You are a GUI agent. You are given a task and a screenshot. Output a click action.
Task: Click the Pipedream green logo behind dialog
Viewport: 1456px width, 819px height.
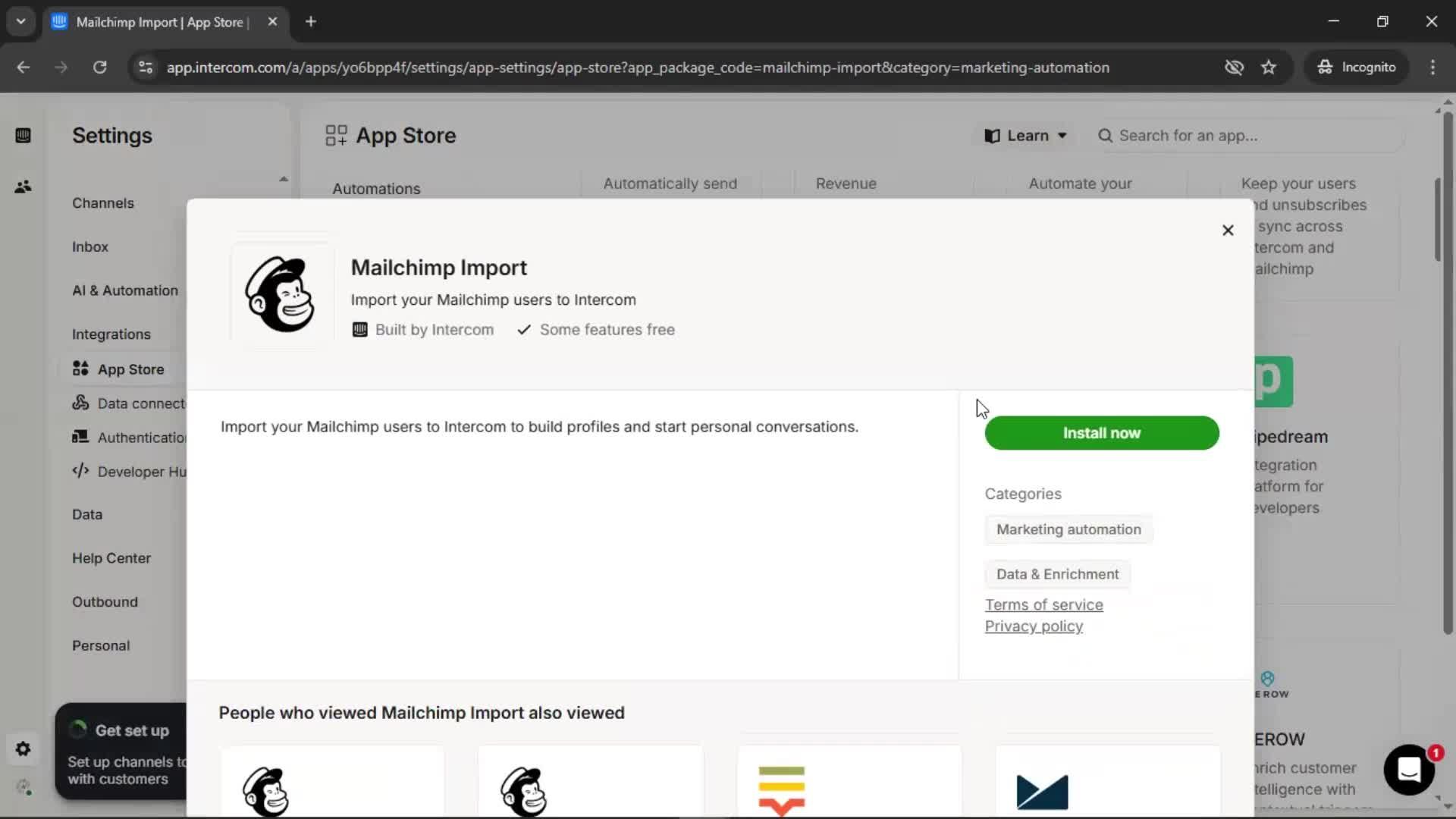[1274, 381]
